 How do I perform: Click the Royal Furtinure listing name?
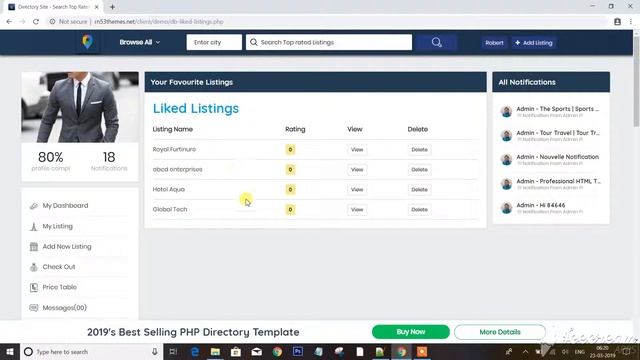point(174,149)
